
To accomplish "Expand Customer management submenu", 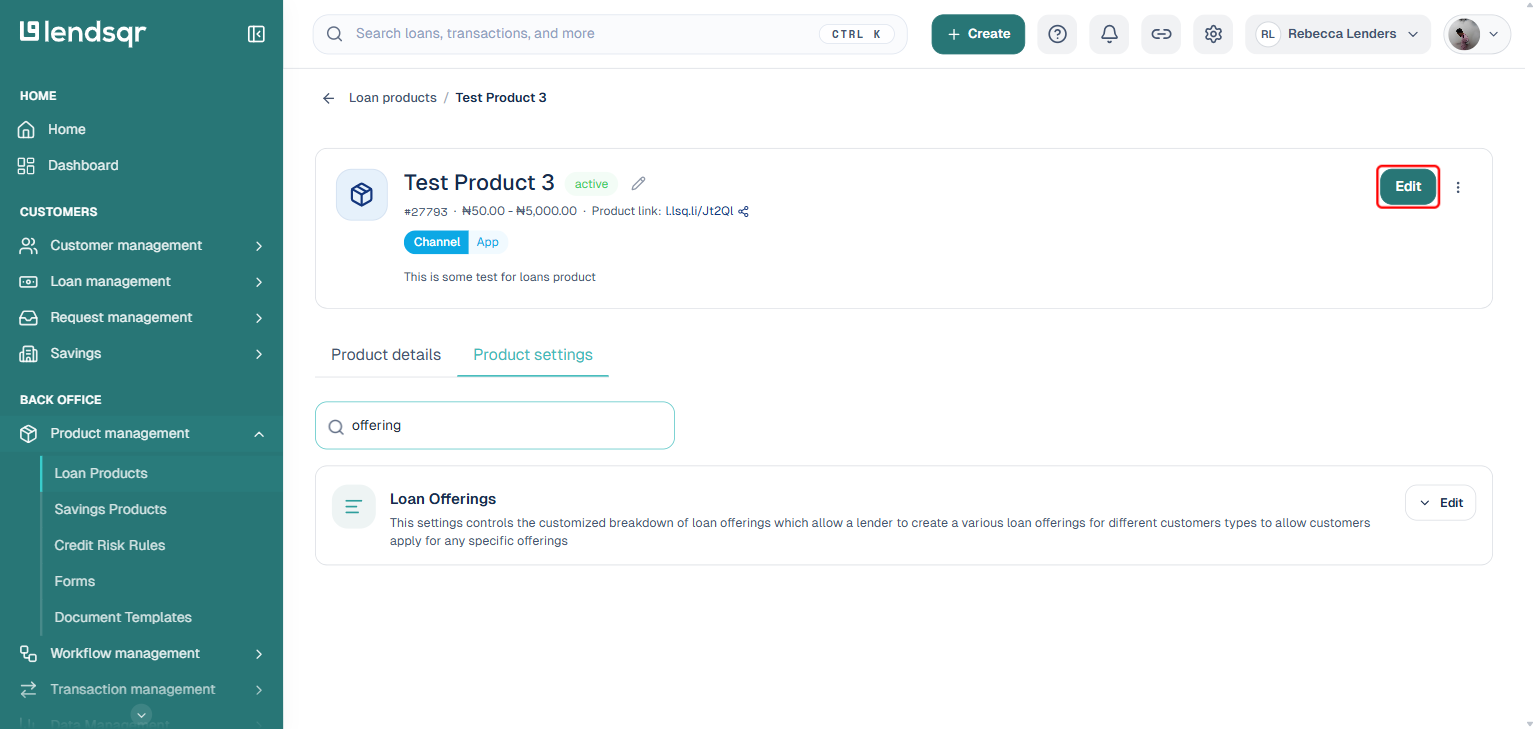I will click(x=259, y=246).
